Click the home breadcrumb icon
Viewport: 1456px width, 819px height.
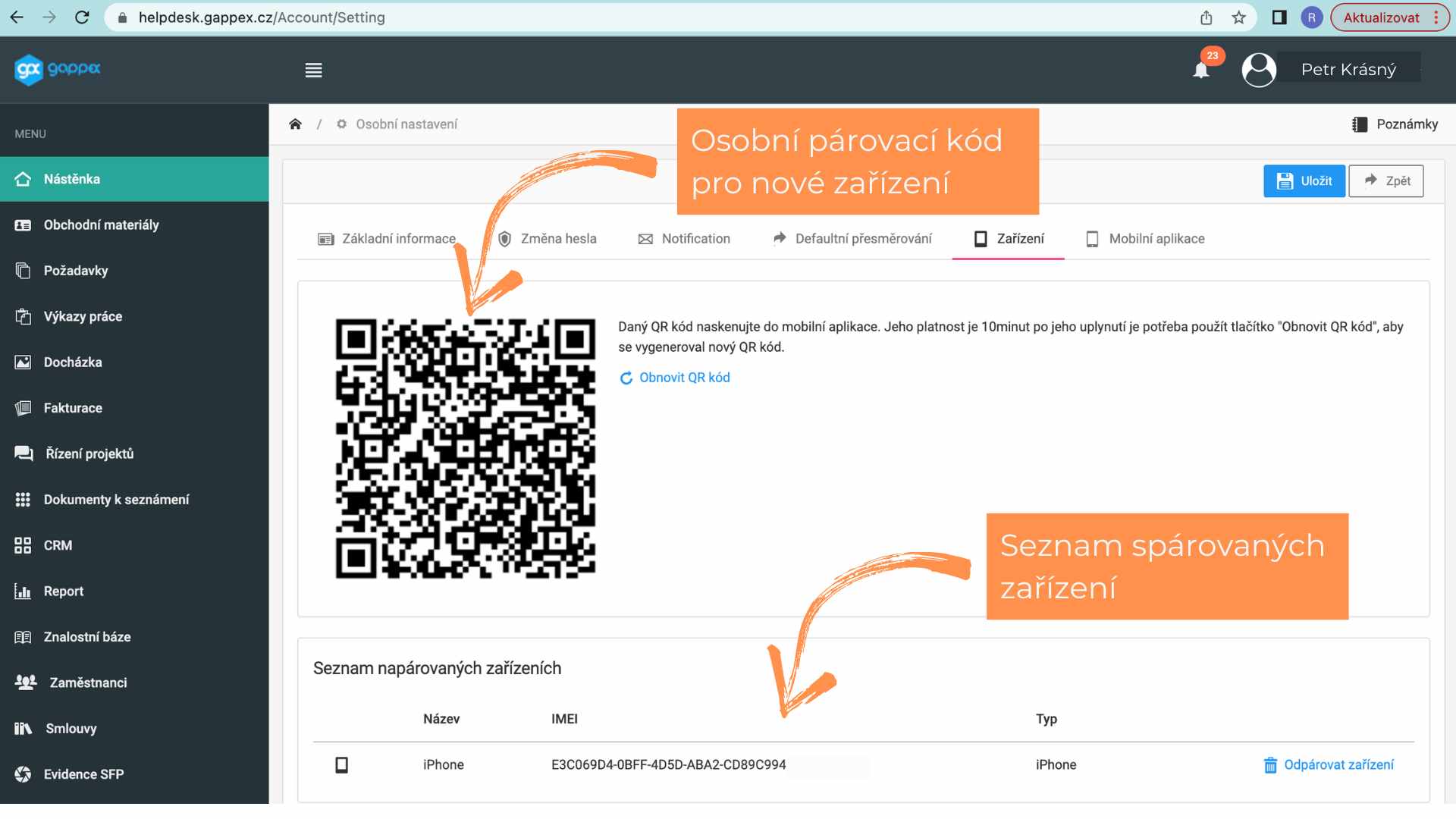coord(295,124)
